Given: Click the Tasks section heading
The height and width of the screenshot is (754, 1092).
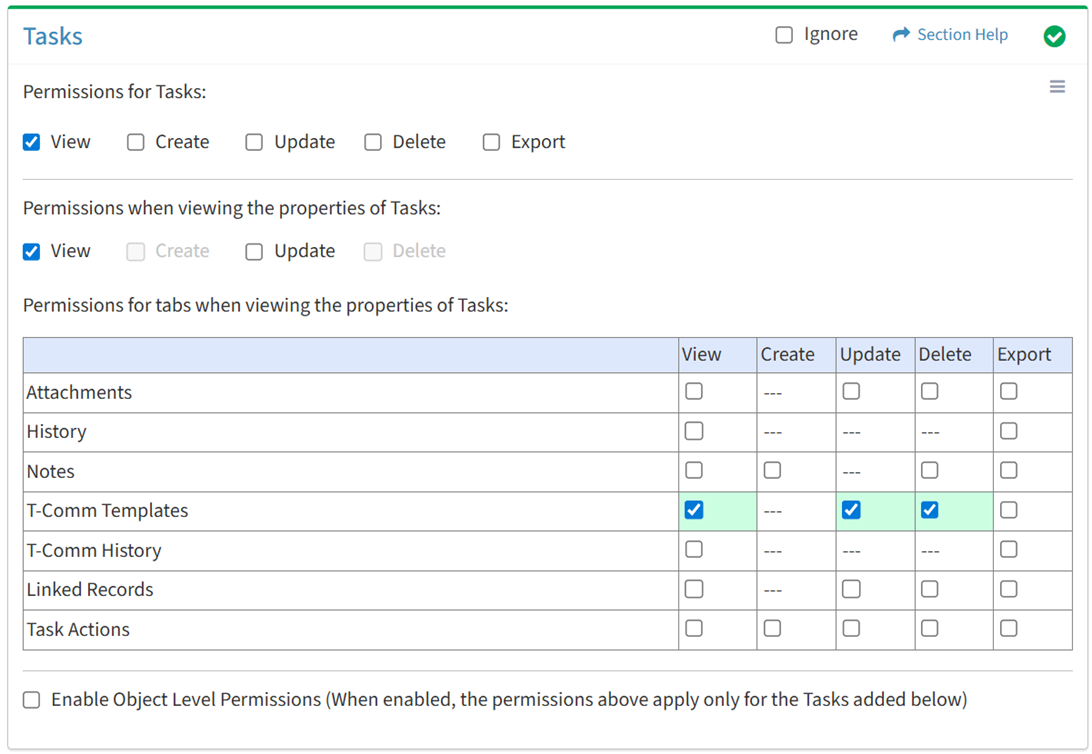Looking at the screenshot, I should (x=53, y=36).
